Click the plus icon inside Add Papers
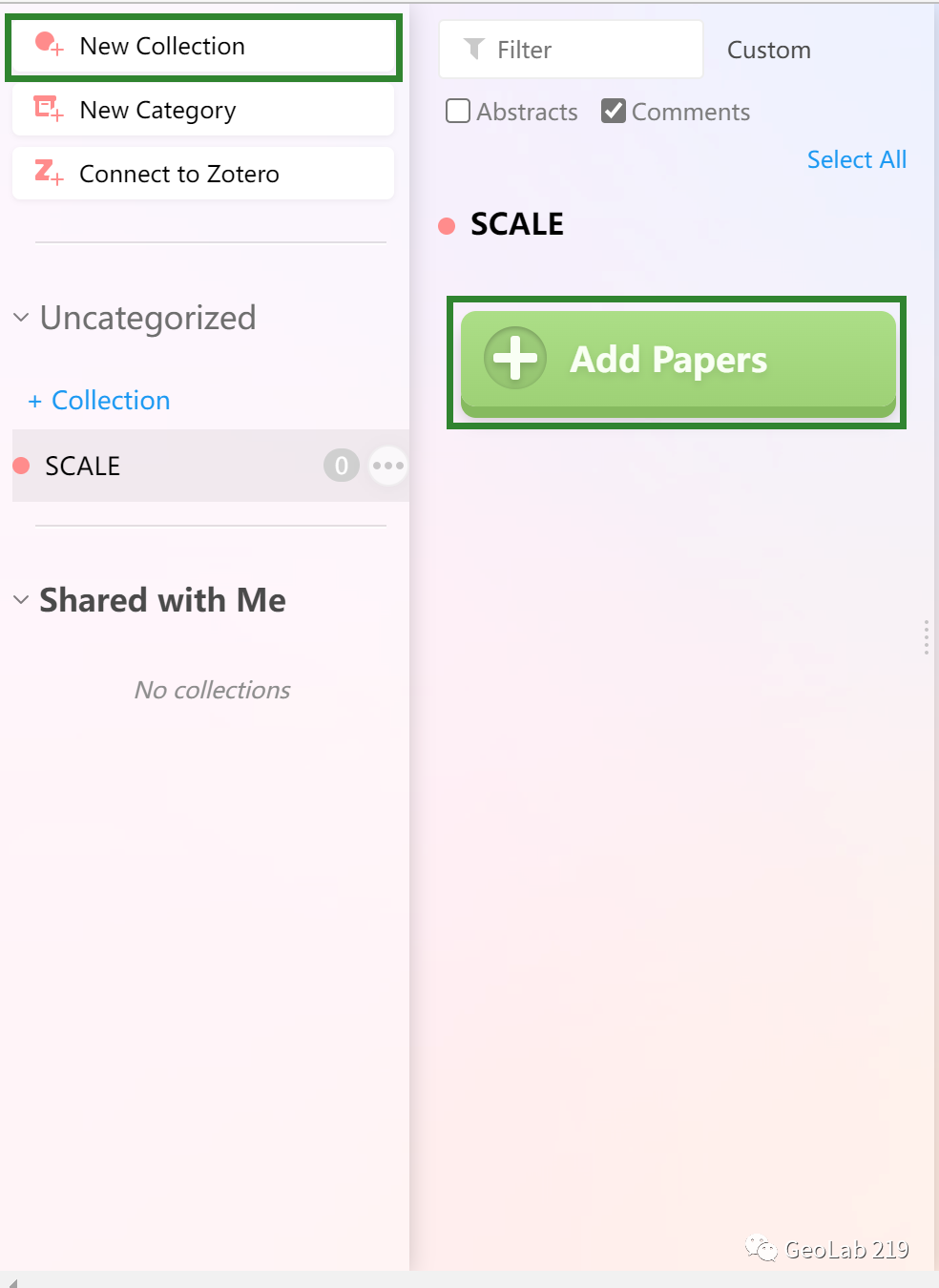 click(x=514, y=359)
